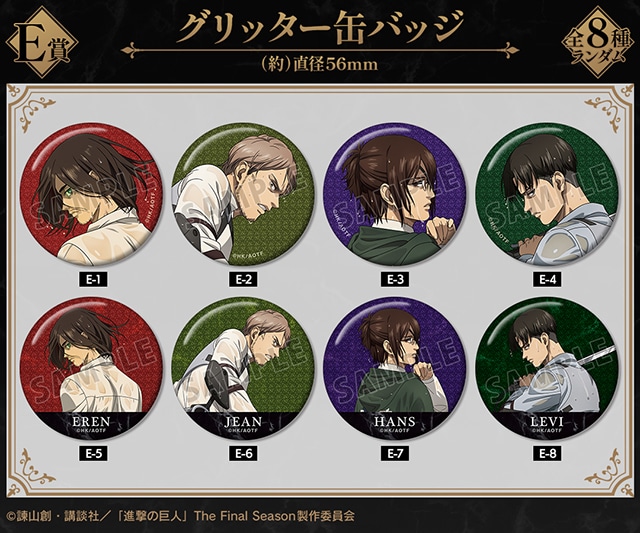Click the E-6 label tag
640x533 pixels.
click(x=244, y=453)
